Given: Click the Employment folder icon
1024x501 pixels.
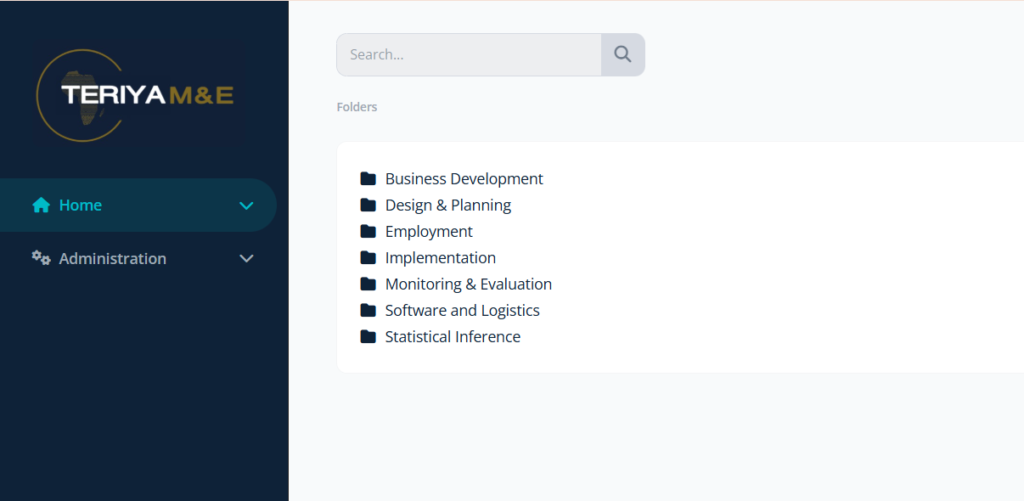Looking at the screenshot, I should click(x=368, y=231).
